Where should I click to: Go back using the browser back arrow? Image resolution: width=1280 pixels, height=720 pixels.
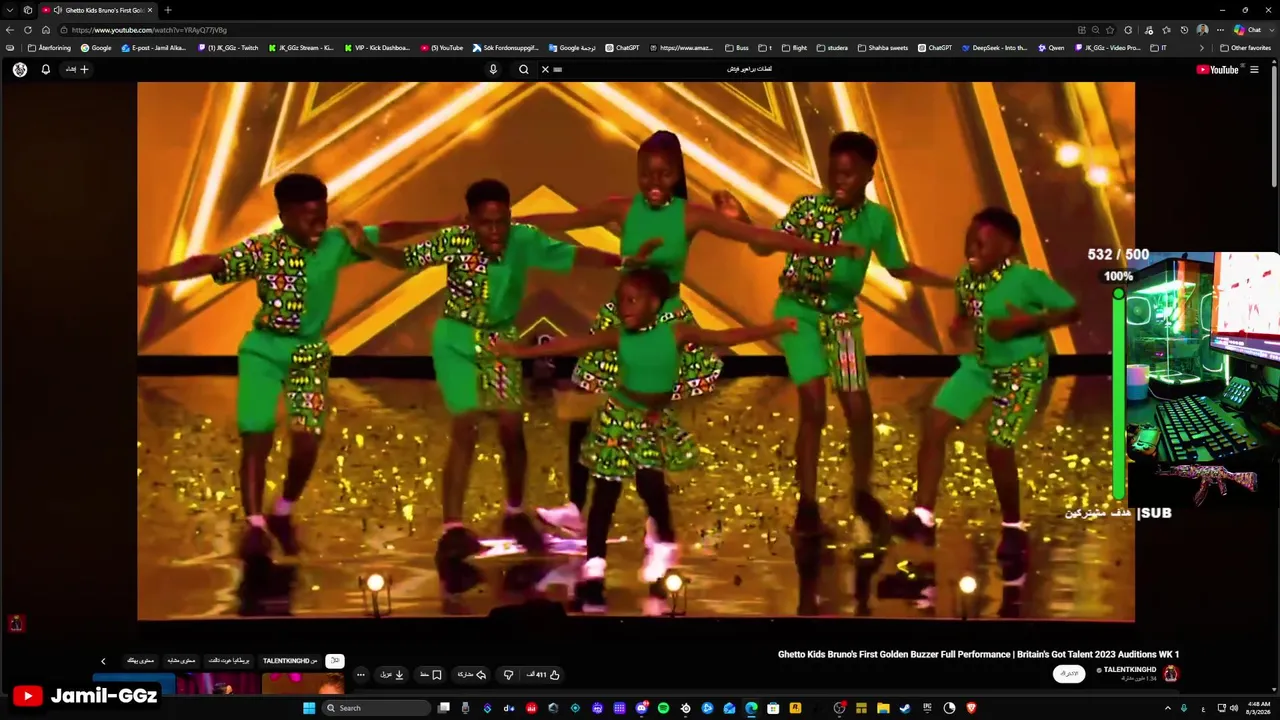point(10,30)
